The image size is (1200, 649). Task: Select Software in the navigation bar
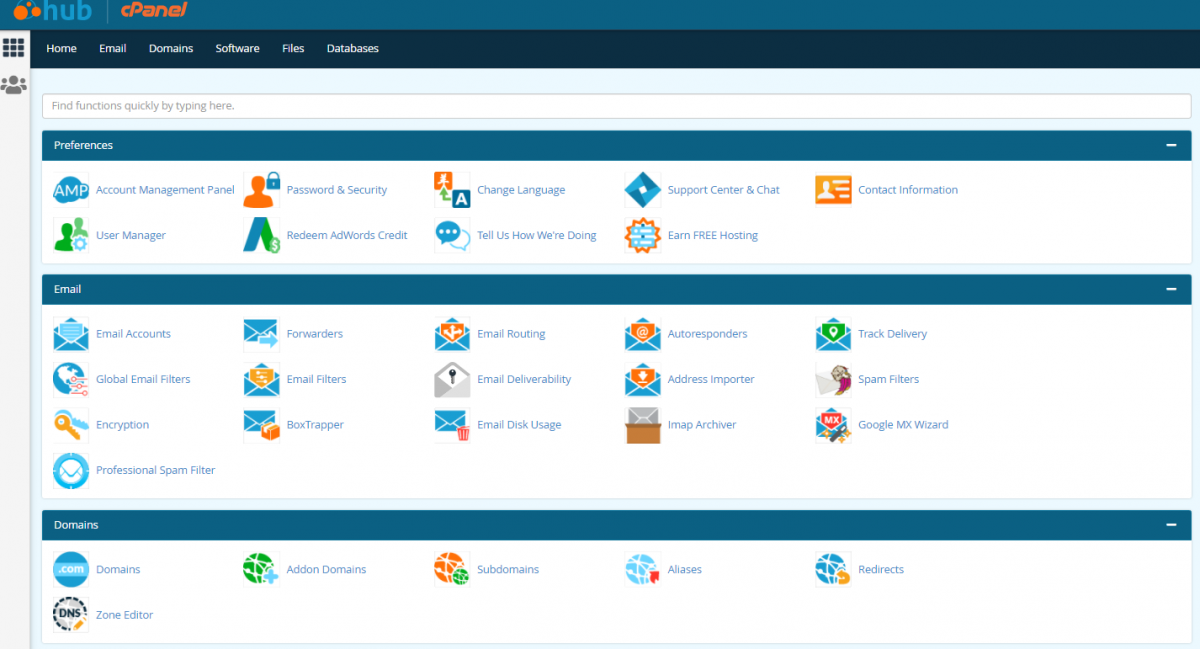[x=238, y=48]
